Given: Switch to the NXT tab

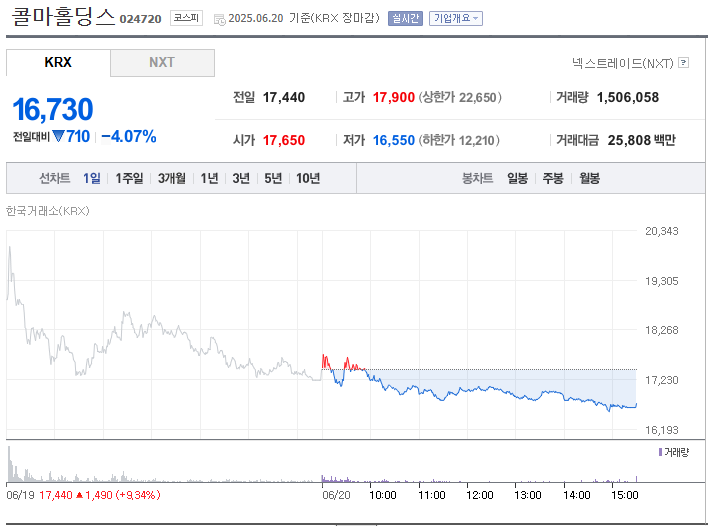Looking at the screenshot, I should pyautogui.click(x=162, y=63).
